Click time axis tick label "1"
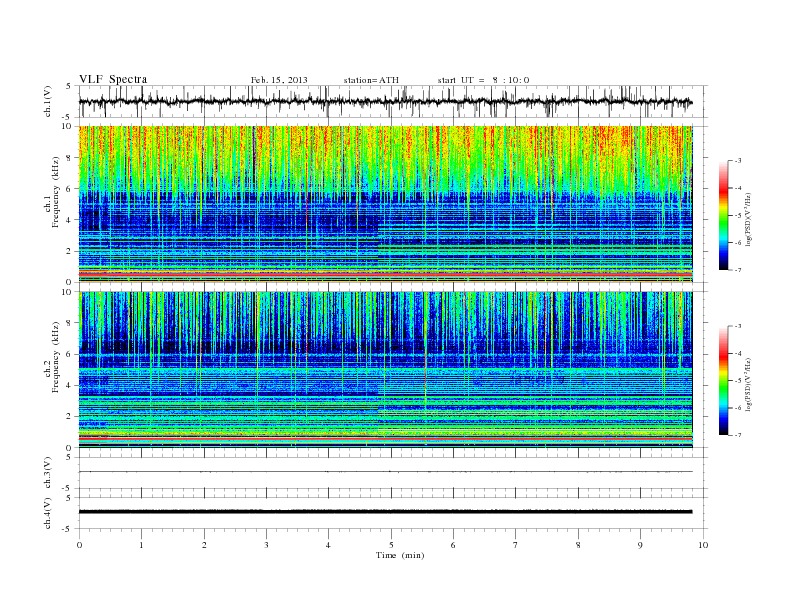Screen dimensions: 792x612 coord(141,545)
